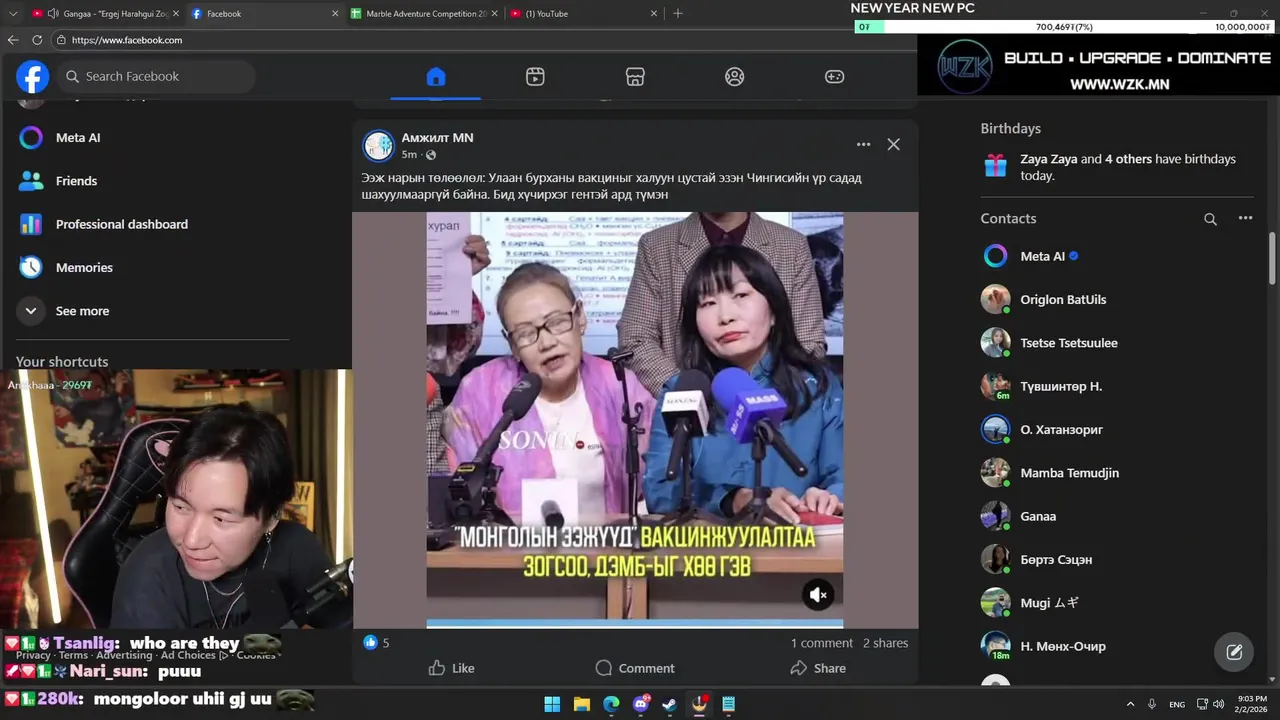Close the Facebook browser tab

[x=335, y=14]
